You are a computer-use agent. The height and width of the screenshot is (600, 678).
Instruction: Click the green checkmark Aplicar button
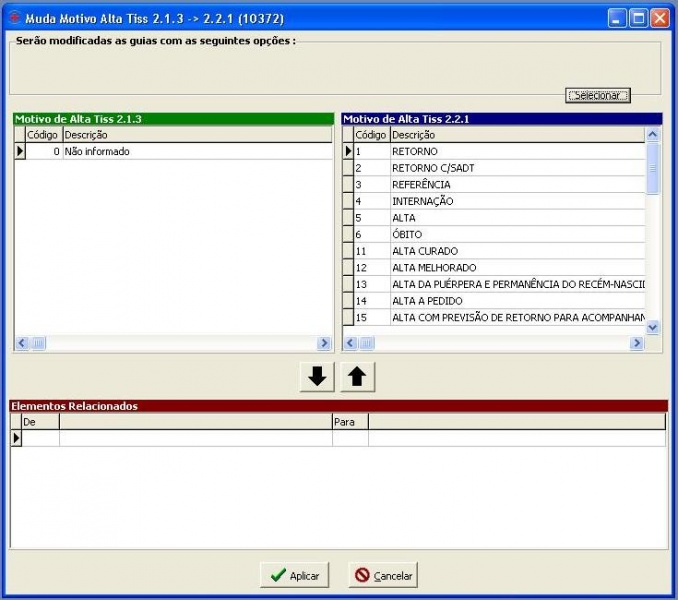[294, 575]
